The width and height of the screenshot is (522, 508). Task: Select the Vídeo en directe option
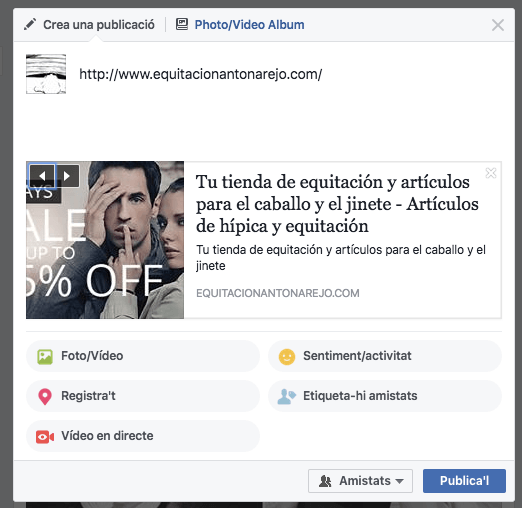point(143,436)
